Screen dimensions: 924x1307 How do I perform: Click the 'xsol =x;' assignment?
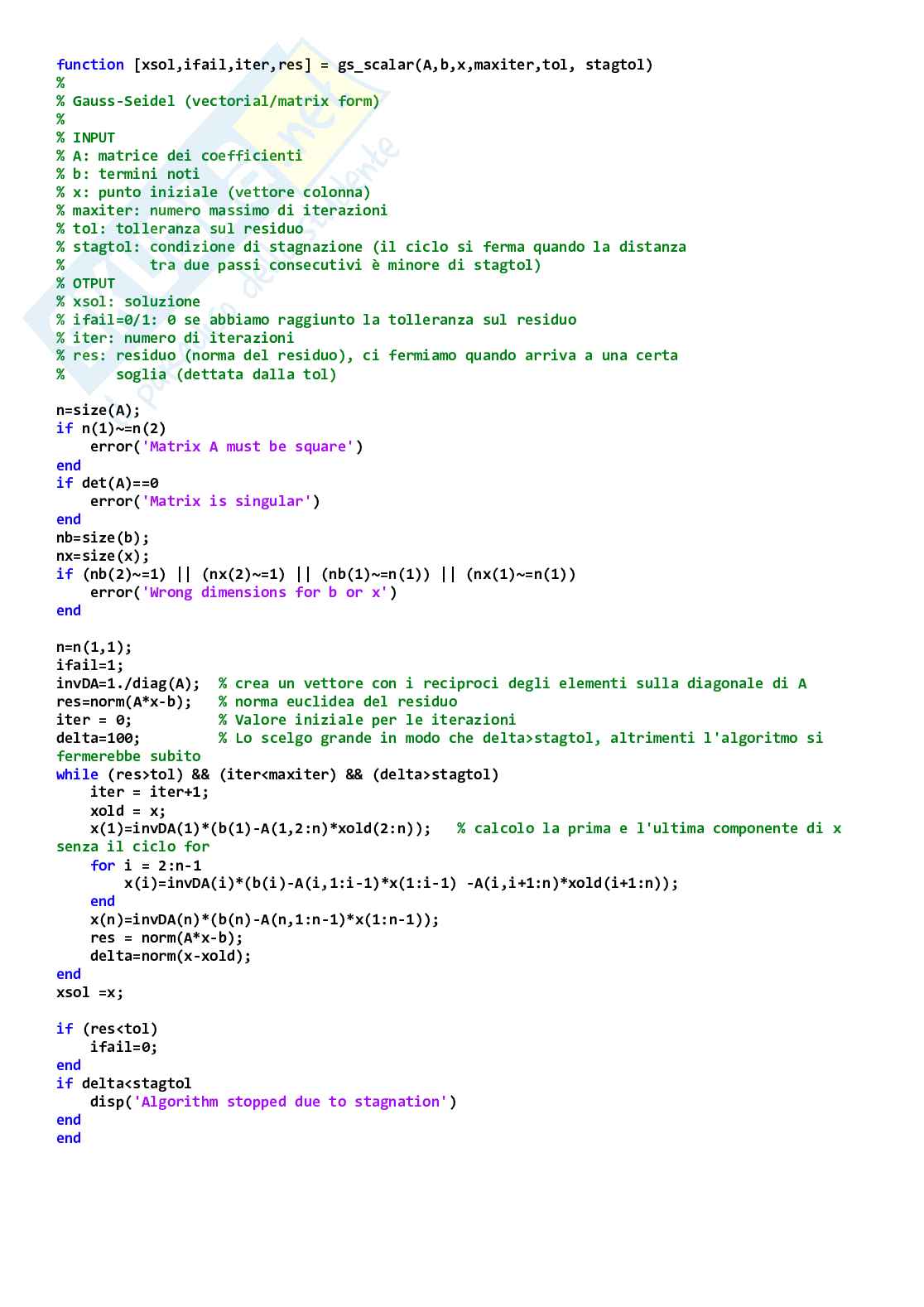[90, 992]
